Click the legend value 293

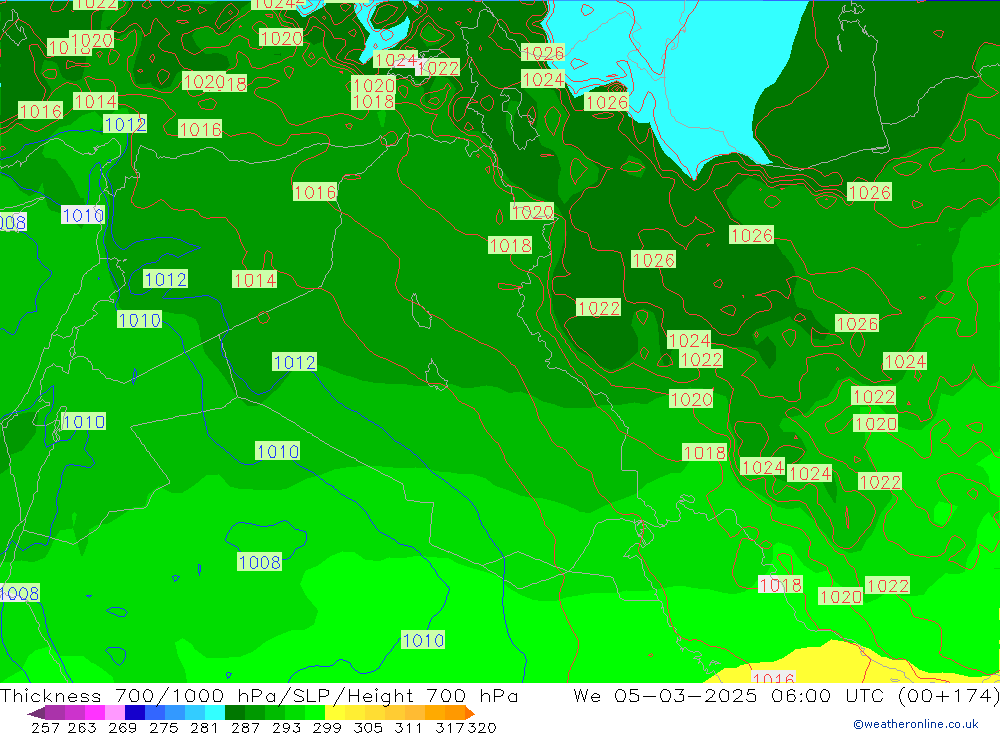click(x=286, y=727)
